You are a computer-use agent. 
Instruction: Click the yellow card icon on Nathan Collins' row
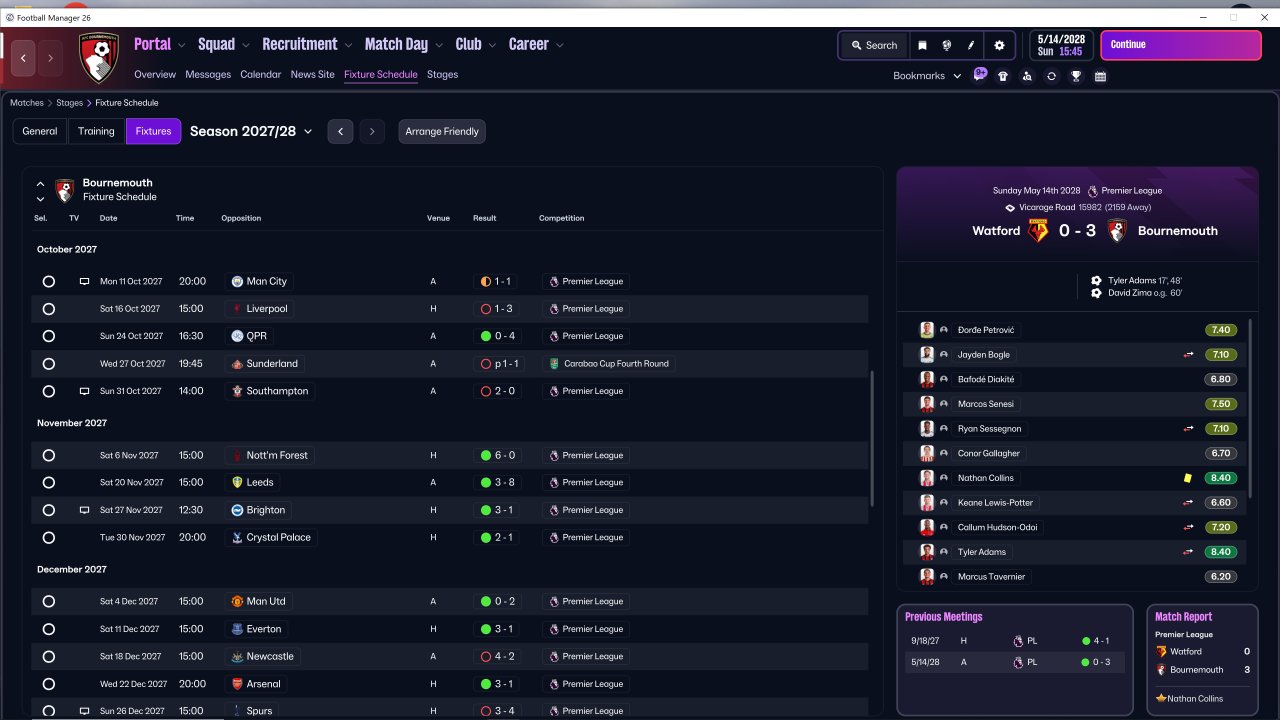pos(1188,478)
